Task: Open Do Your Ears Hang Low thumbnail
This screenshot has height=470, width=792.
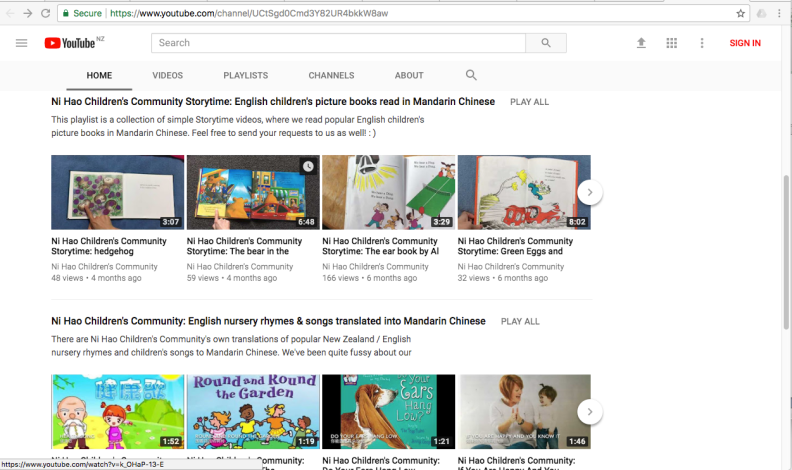Action: (388, 412)
